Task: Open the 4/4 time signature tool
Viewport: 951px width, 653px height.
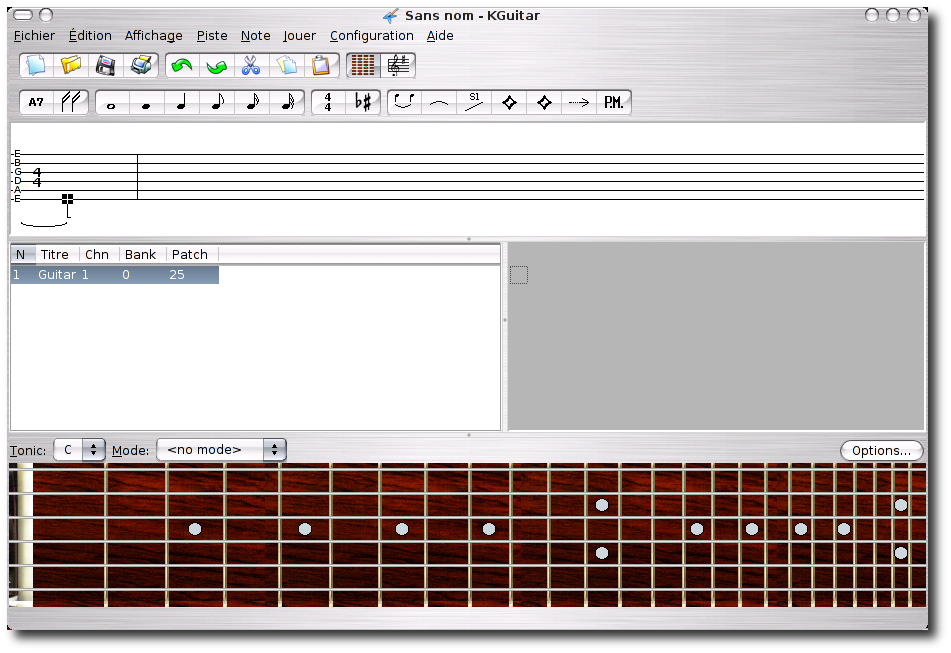Action: [x=328, y=103]
